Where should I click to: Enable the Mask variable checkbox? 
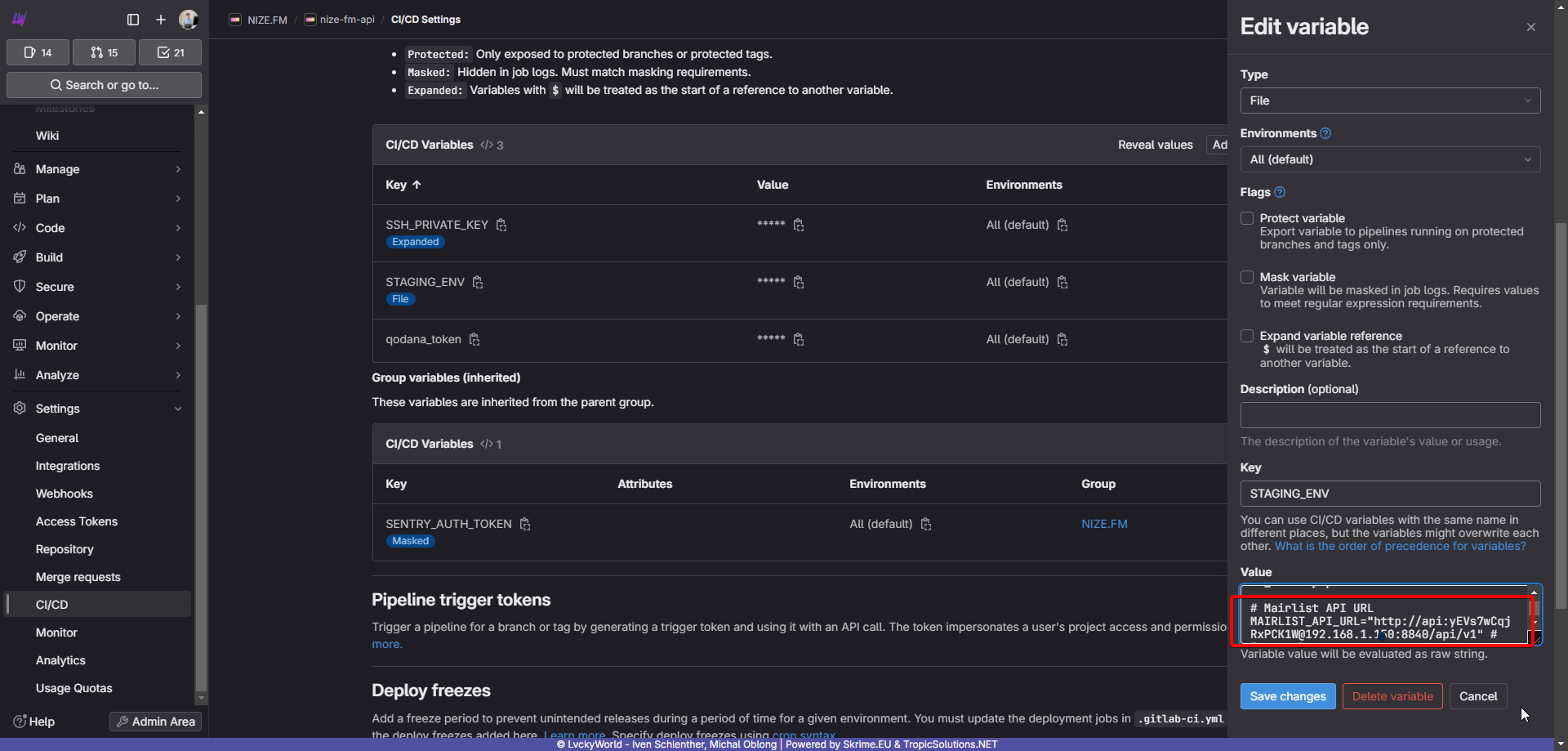(1247, 277)
